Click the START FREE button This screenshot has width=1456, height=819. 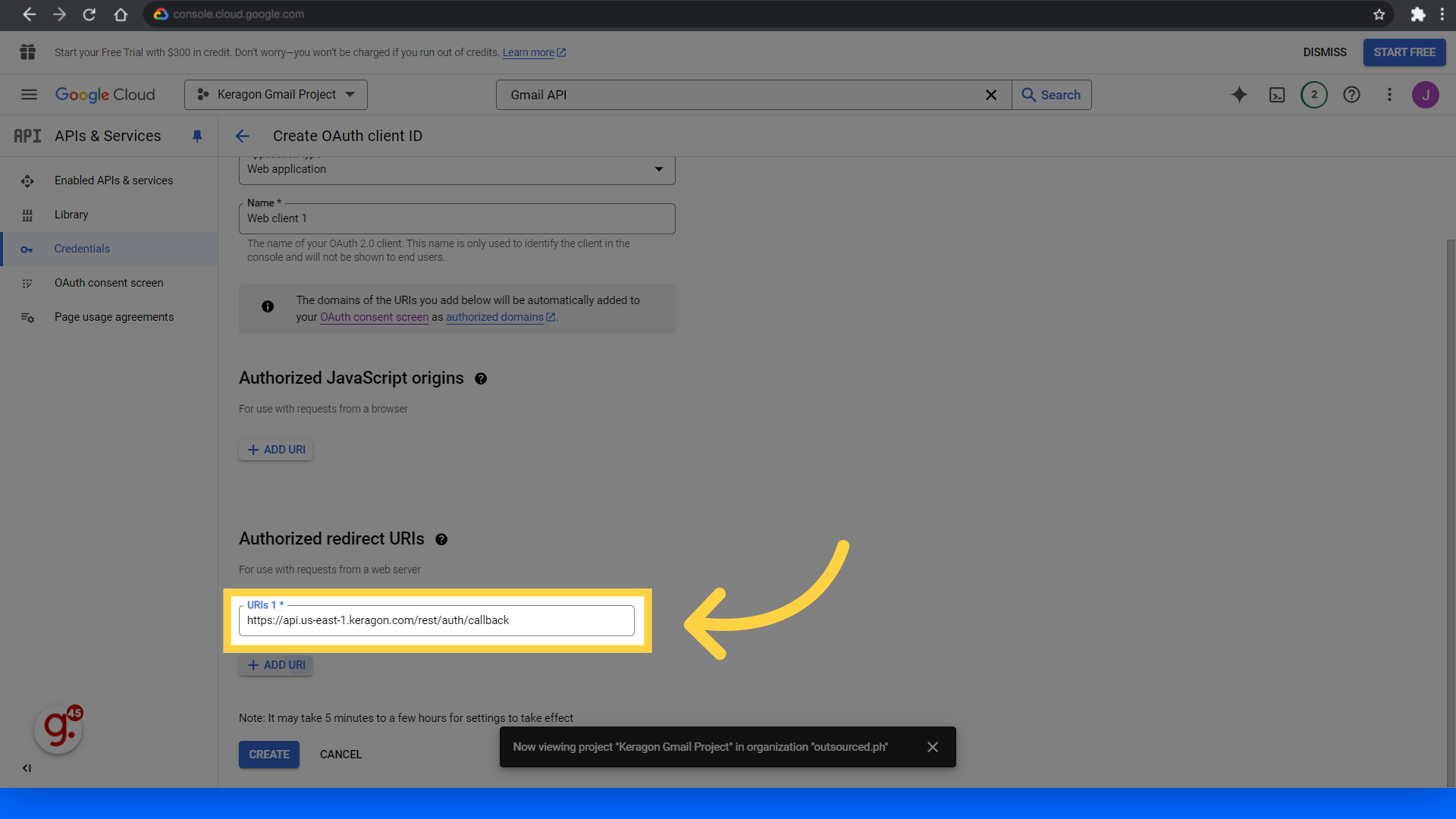click(x=1404, y=52)
